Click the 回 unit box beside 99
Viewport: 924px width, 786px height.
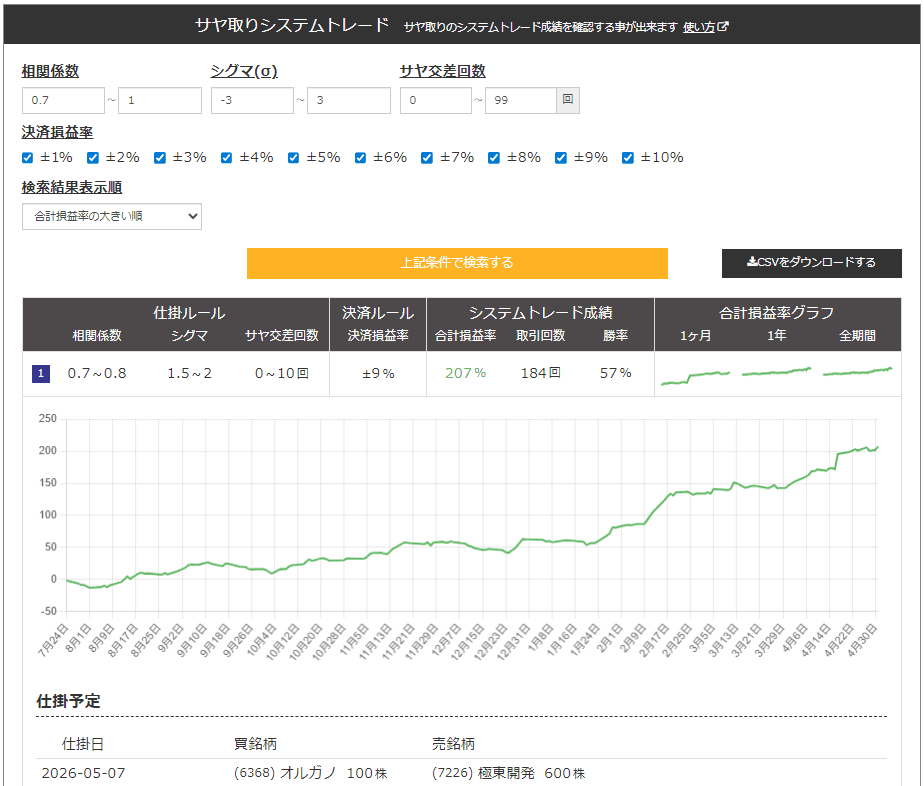tap(568, 100)
